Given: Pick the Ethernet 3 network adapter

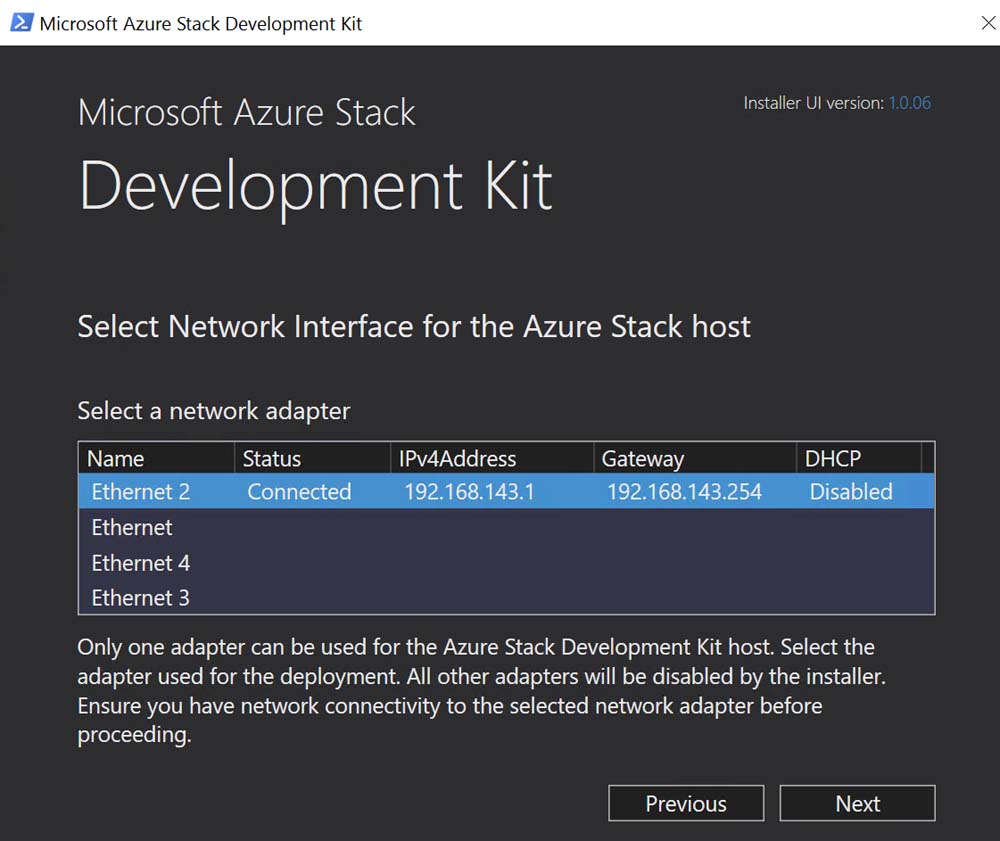Looking at the screenshot, I should click(x=140, y=598).
